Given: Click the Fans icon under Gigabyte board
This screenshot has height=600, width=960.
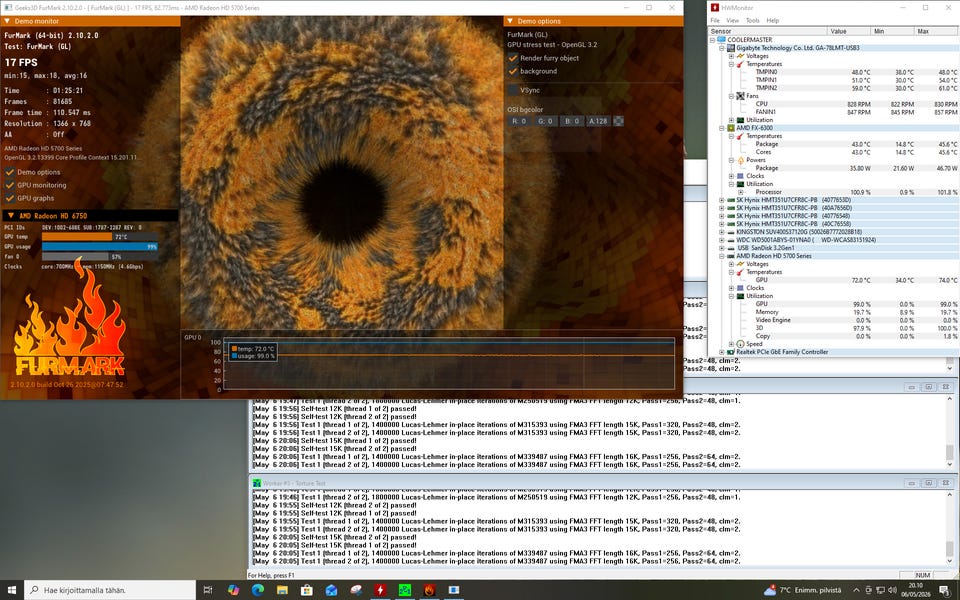Looking at the screenshot, I should coord(740,96).
